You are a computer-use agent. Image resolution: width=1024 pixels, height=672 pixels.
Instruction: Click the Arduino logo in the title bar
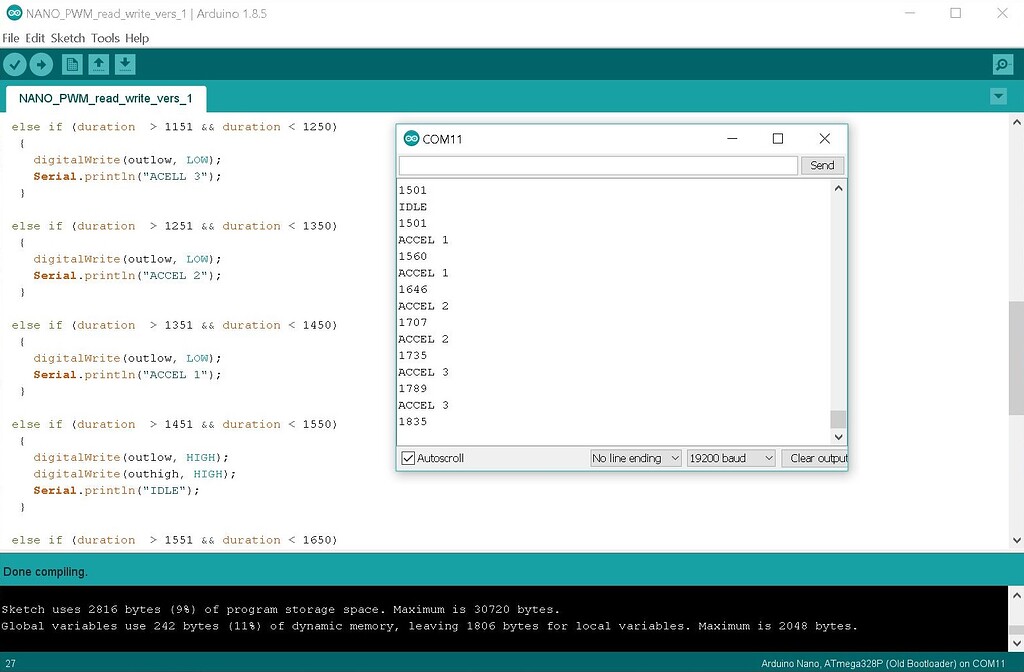point(14,14)
